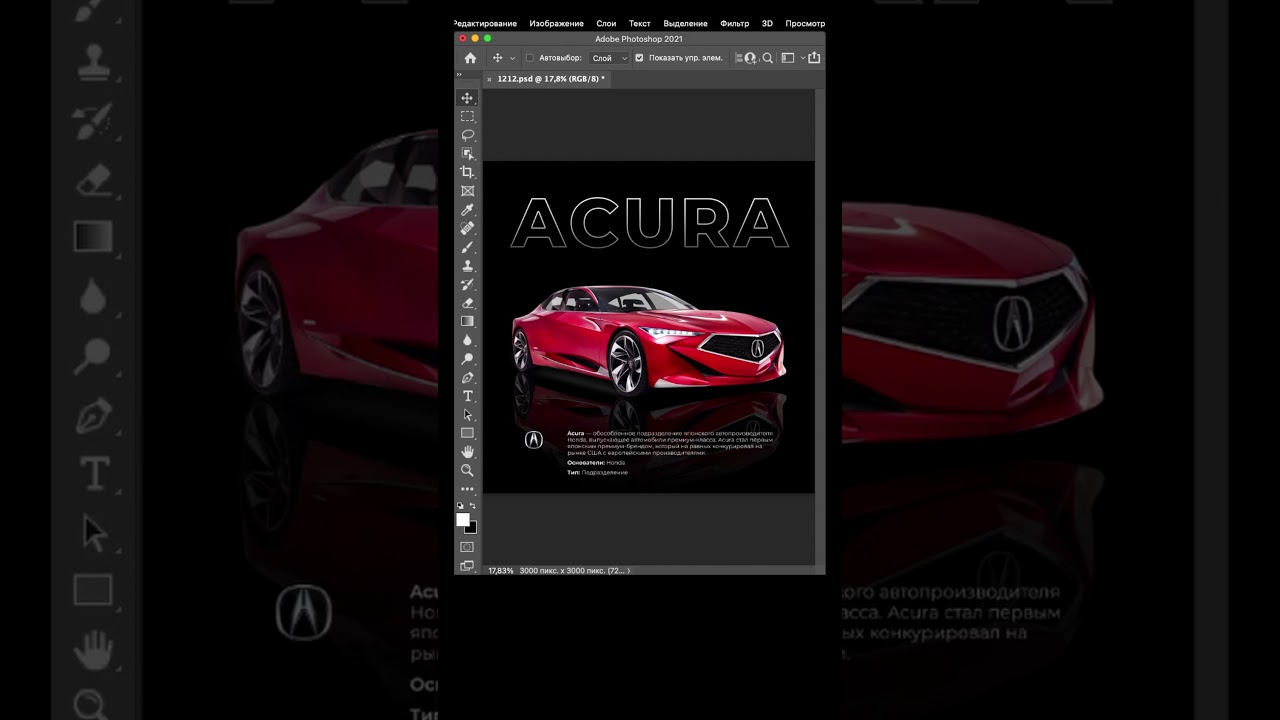Pick the white foreground color swatch
Viewport: 1280px width, 720px height.
463,520
